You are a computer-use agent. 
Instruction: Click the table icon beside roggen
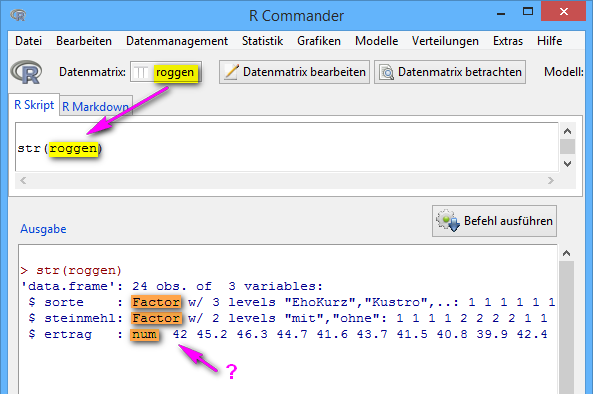pyautogui.click(x=141, y=72)
